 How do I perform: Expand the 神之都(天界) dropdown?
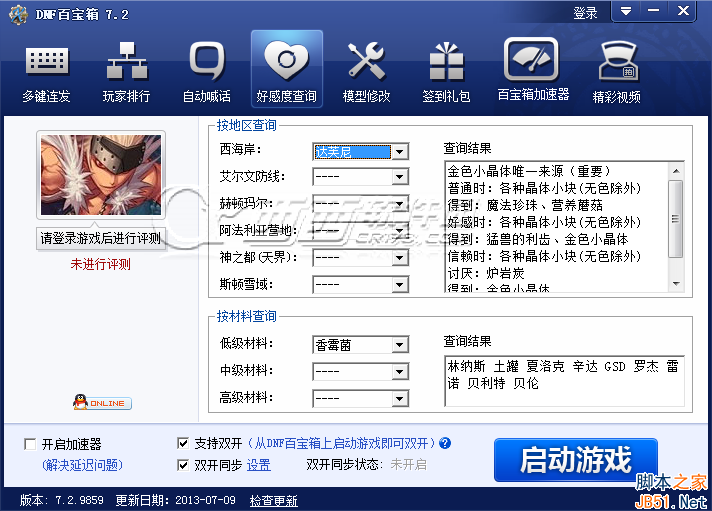400,258
